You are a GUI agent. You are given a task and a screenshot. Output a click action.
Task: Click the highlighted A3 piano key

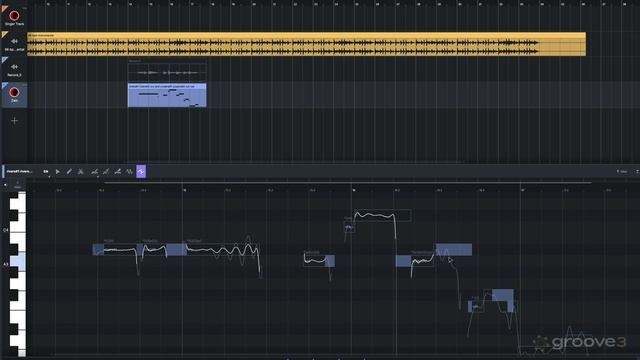(x=17, y=262)
